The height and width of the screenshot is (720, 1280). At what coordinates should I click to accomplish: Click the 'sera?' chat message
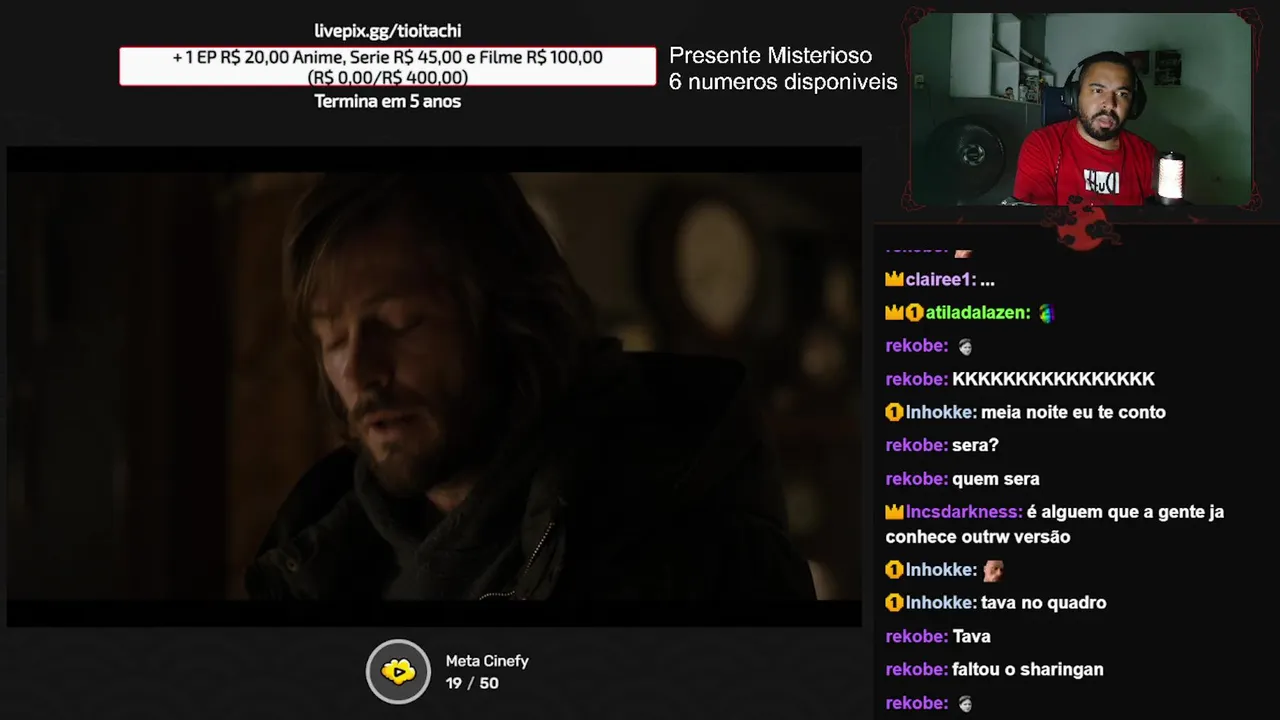975,445
